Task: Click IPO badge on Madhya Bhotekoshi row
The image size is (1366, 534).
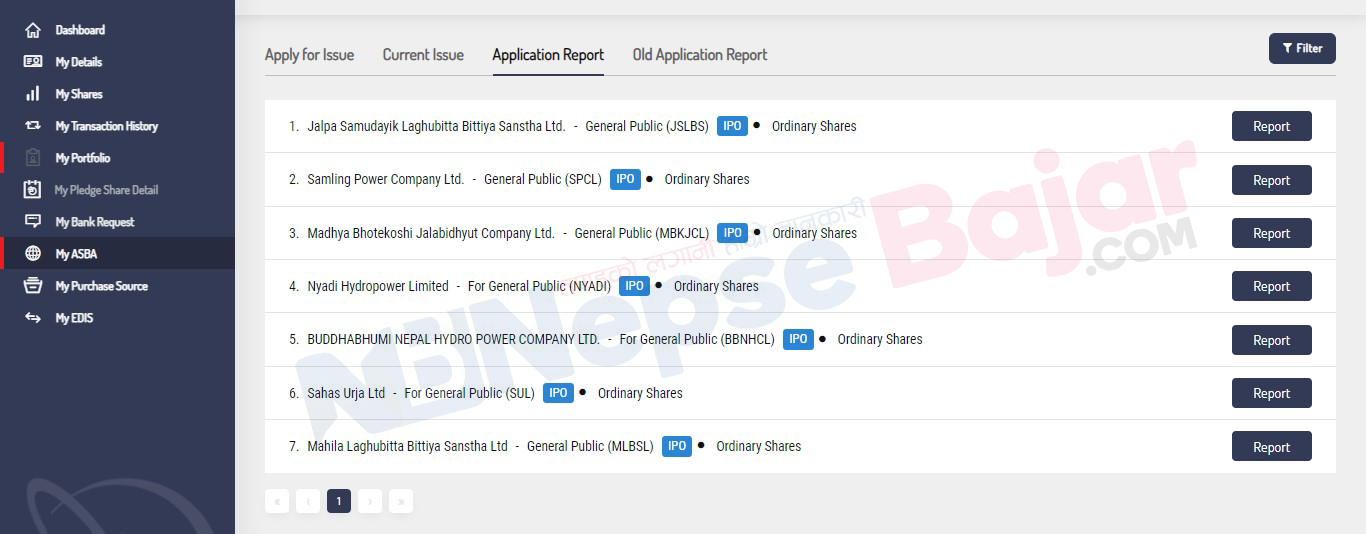Action: [x=733, y=233]
